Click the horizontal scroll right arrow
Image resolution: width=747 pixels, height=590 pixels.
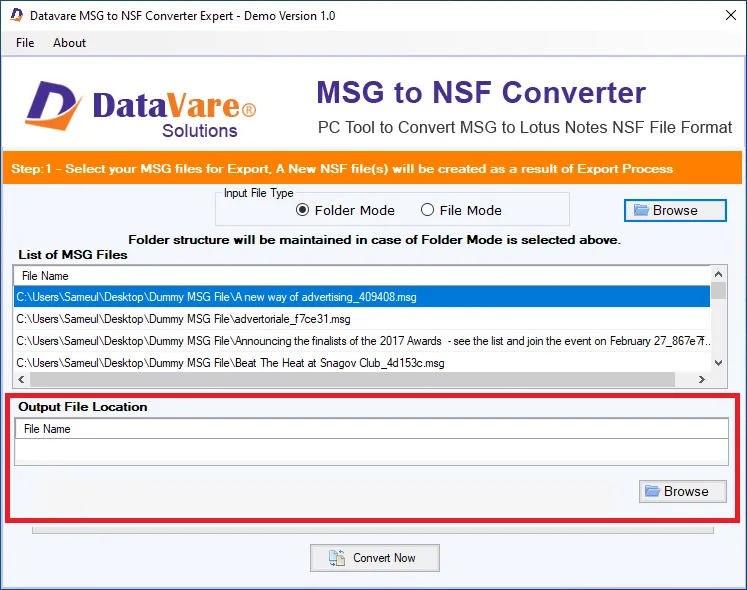pos(701,379)
